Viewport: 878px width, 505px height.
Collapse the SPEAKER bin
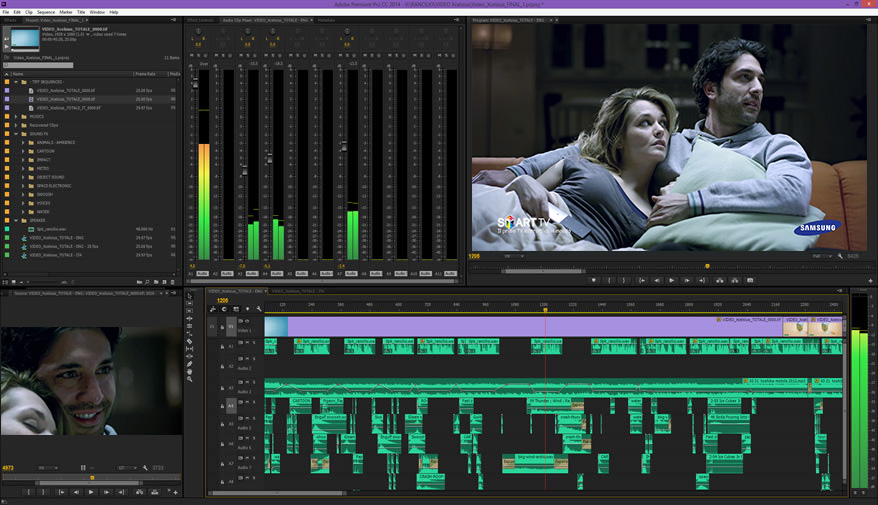(x=16, y=221)
